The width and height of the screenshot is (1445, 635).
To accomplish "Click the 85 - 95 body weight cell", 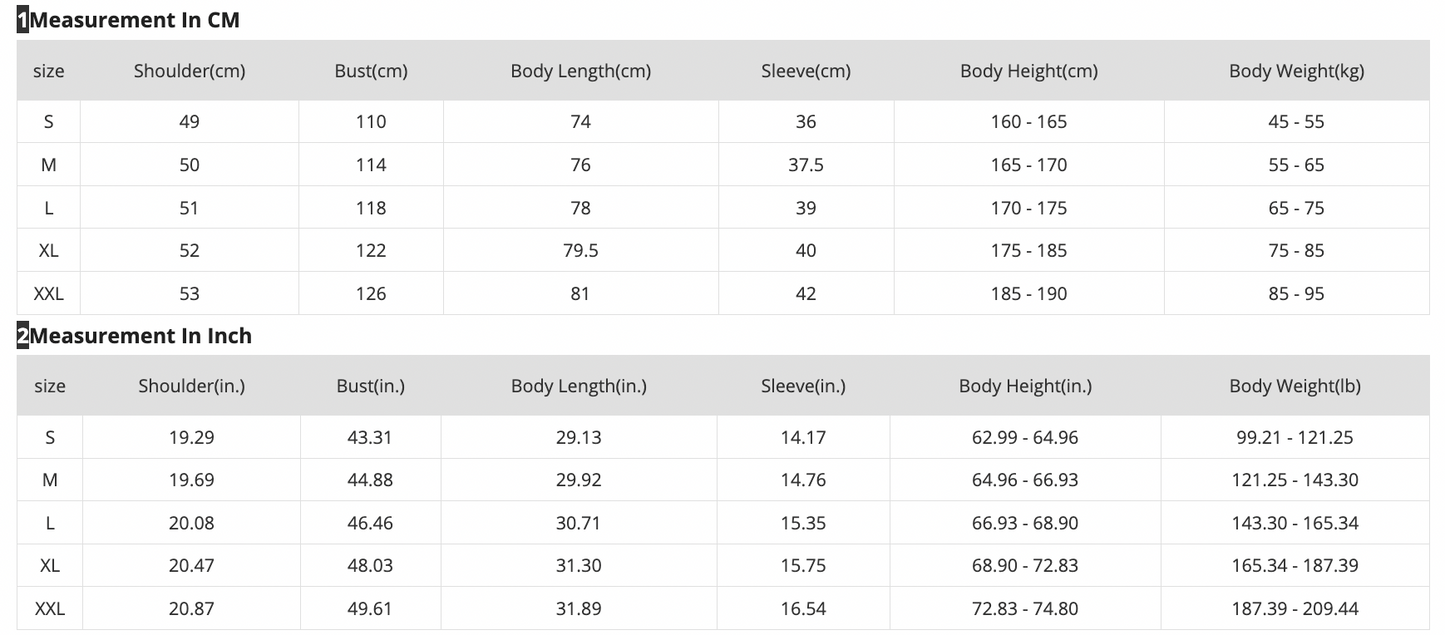I will point(1296,294).
